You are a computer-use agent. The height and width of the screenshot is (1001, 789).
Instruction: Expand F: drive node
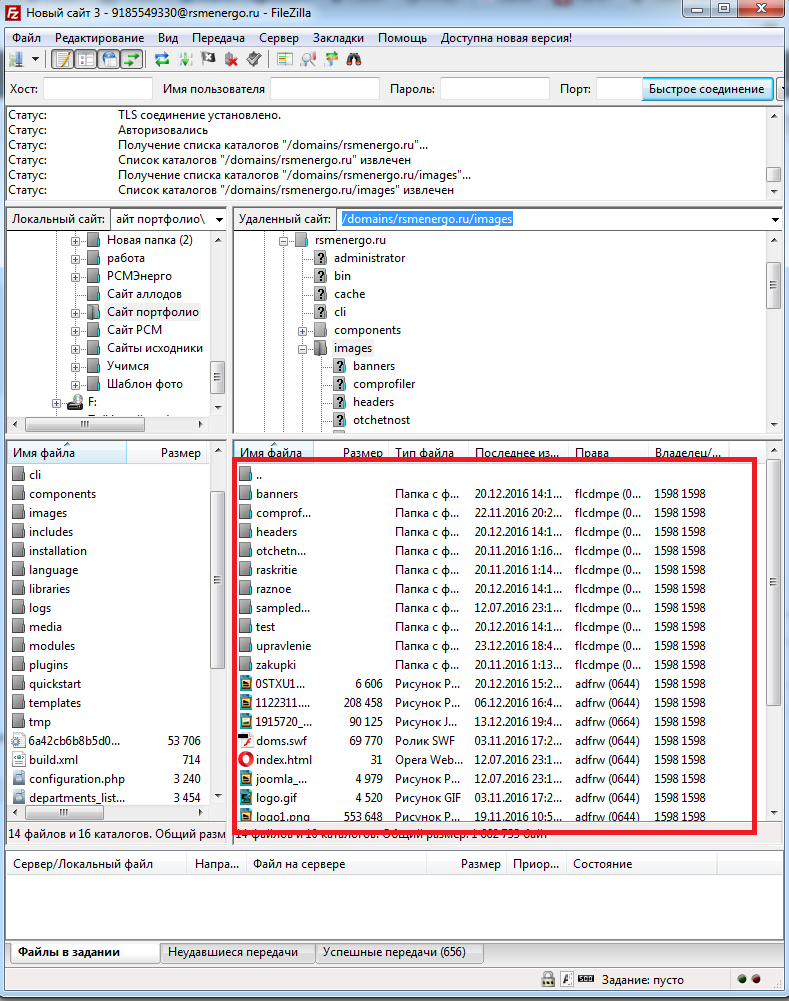pyautogui.click(x=56, y=403)
